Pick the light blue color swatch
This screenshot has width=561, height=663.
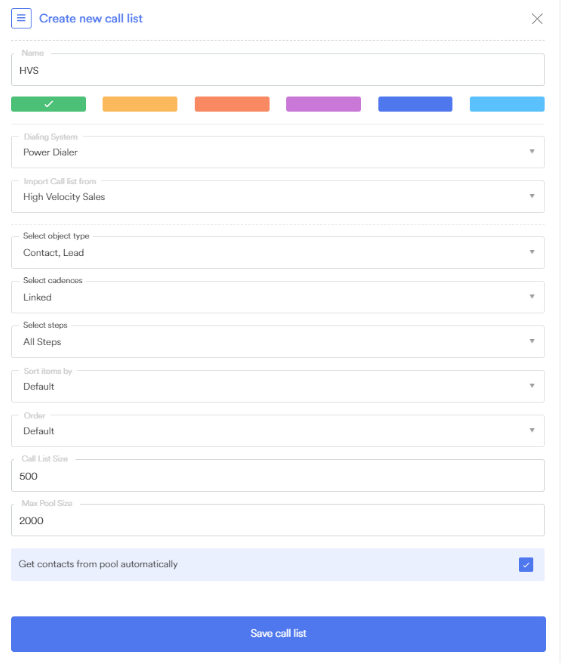pos(507,104)
